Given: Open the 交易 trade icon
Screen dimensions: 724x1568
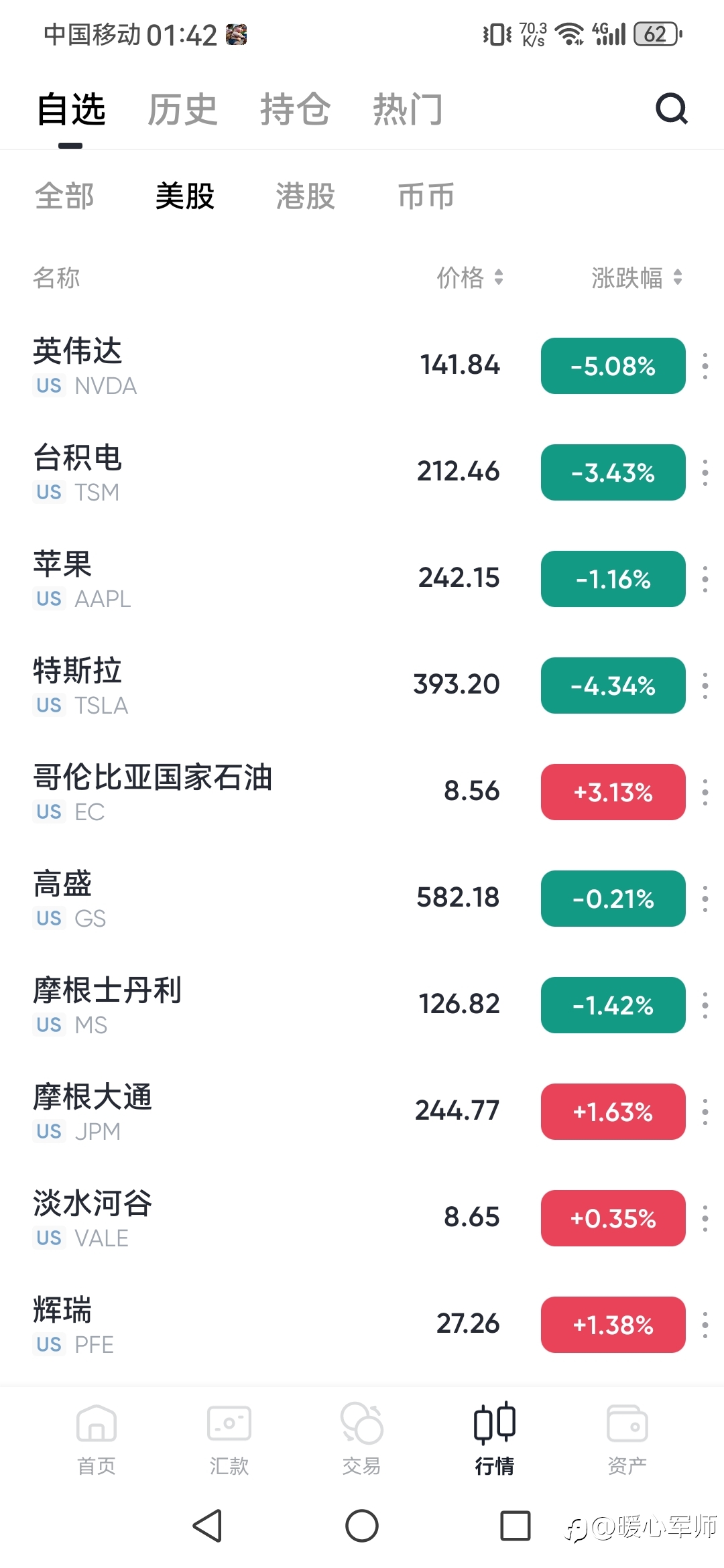Looking at the screenshot, I should click(x=362, y=1423).
